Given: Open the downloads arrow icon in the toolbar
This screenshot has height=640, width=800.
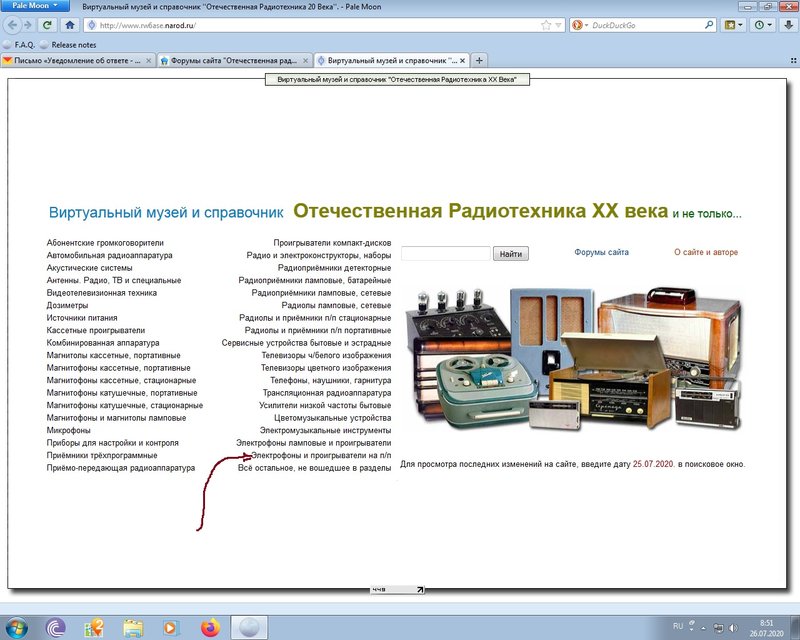Looking at the screenshot, I should point(788,25).
